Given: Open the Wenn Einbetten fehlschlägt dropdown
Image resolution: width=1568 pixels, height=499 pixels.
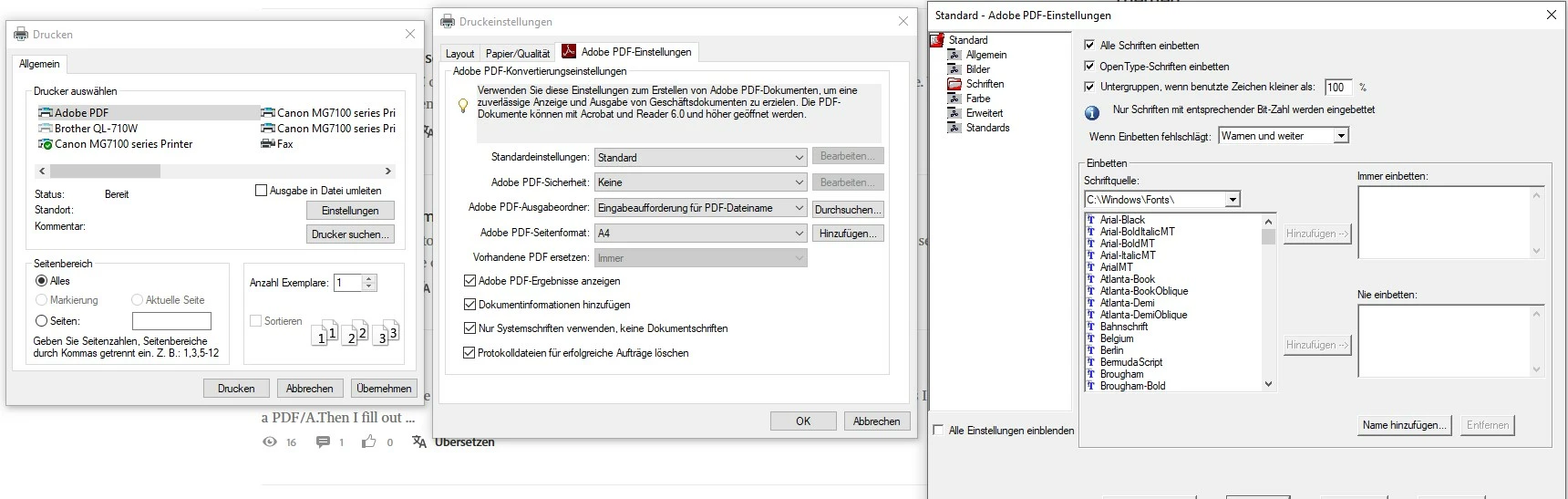Looking at the screenshot, I should click(x=1283, y=136).
